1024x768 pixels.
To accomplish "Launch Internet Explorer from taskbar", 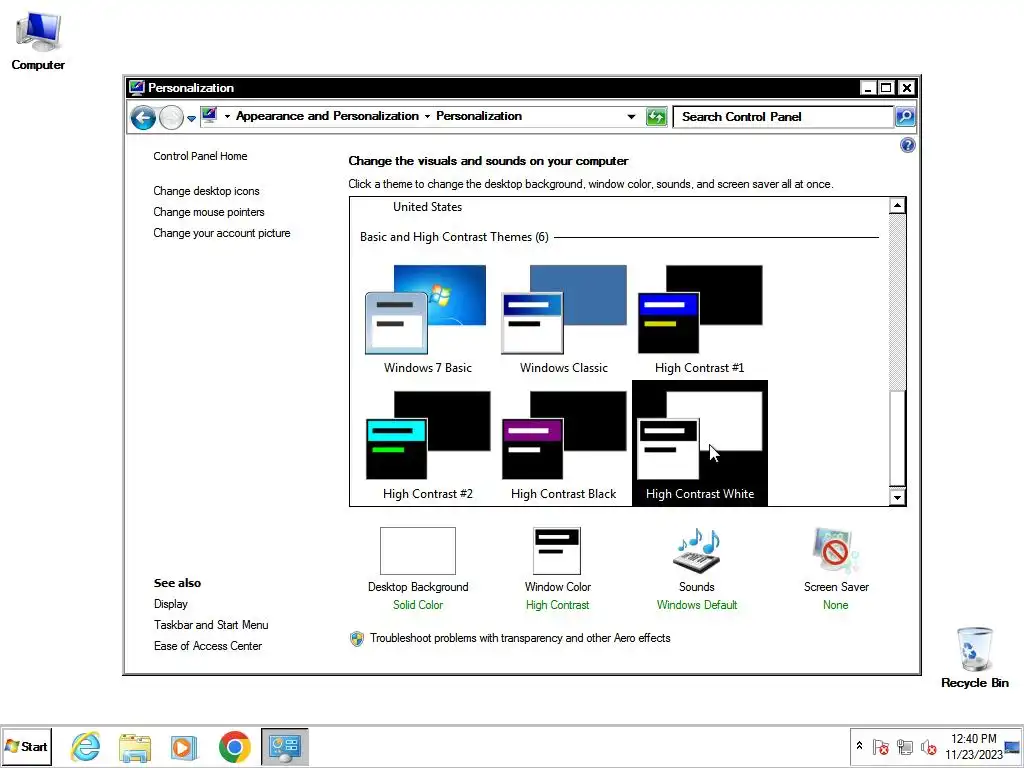I will pos(85,746).
